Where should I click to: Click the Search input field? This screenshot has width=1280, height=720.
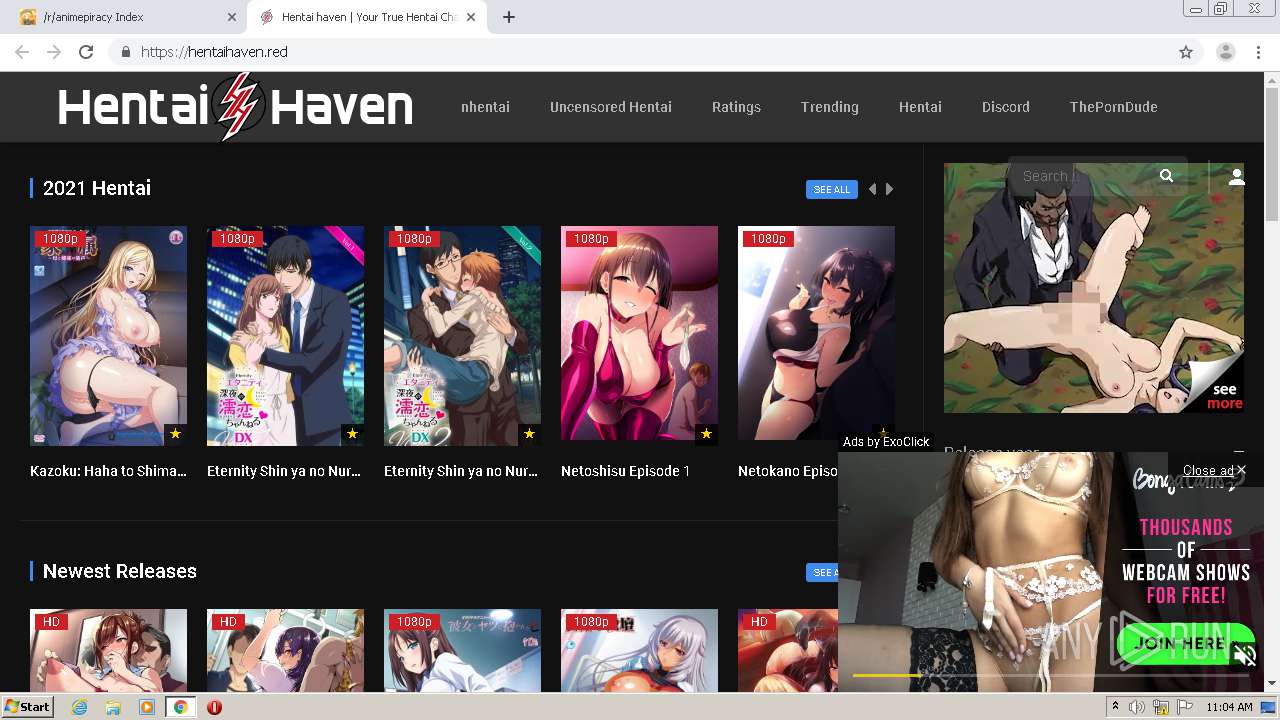pyautogui.click(x=1085, y=176)
